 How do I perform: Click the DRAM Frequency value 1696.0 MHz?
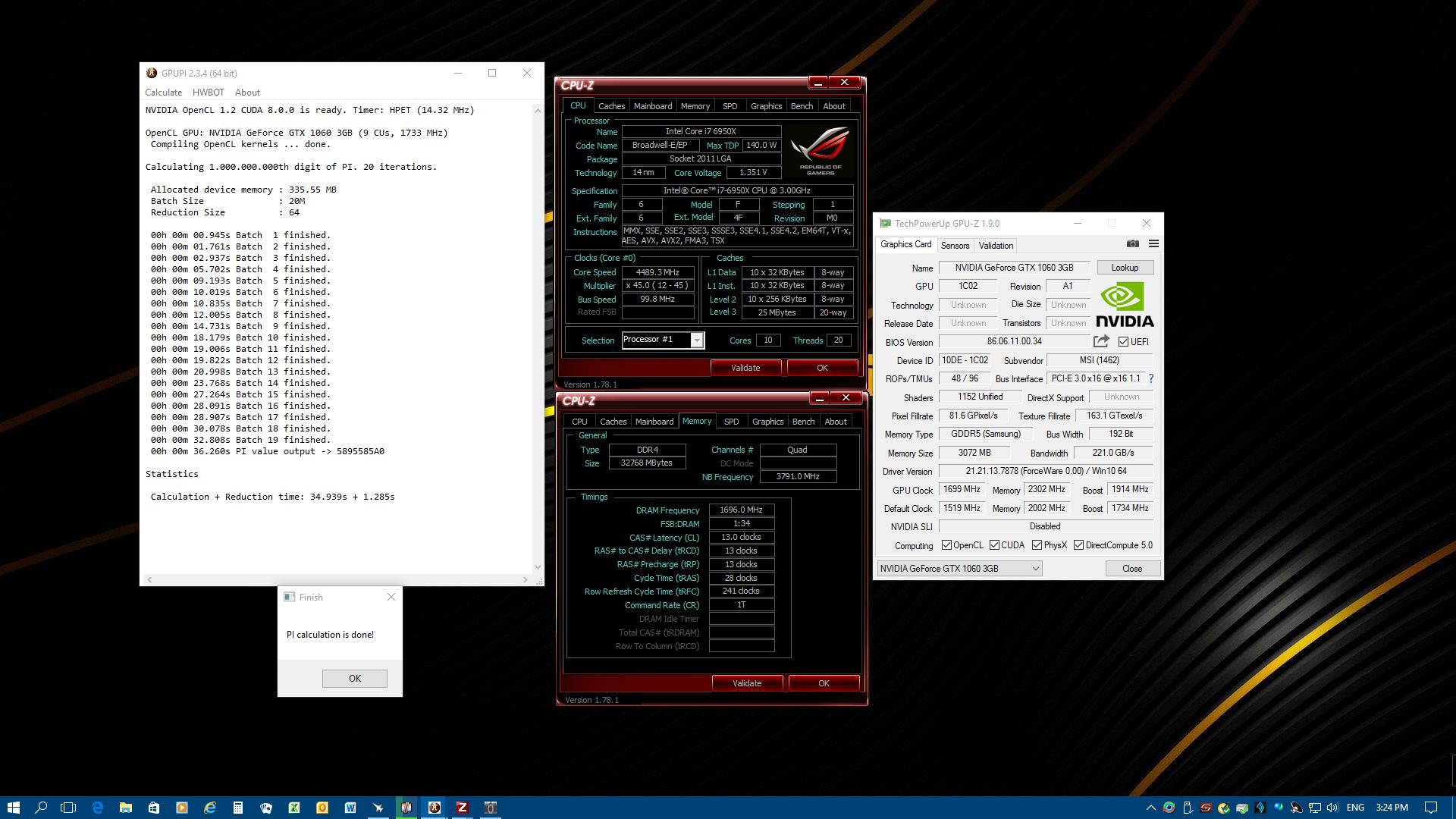click(x=742, y=510)
